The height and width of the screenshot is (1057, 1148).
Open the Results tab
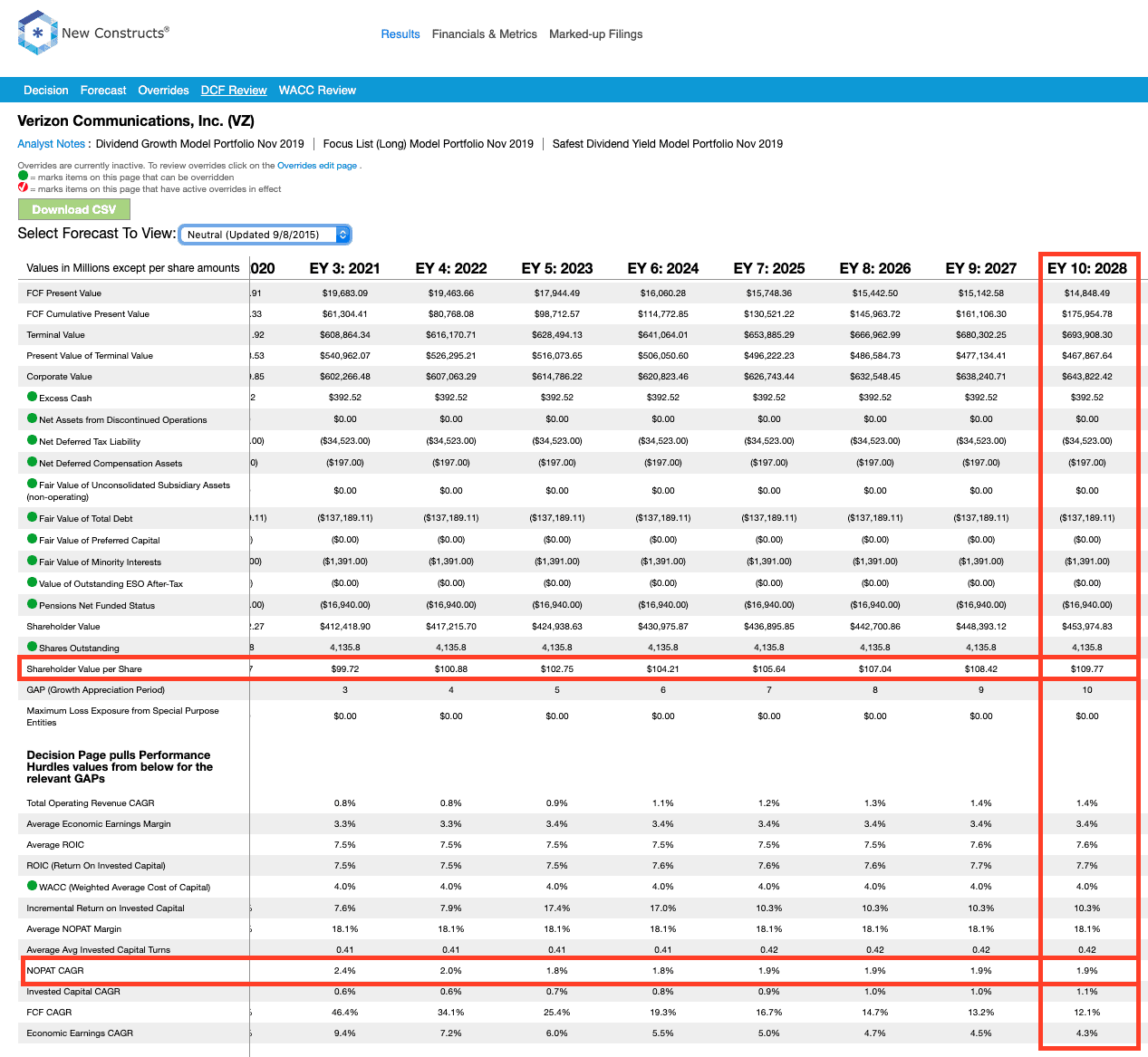pos(400,34)
